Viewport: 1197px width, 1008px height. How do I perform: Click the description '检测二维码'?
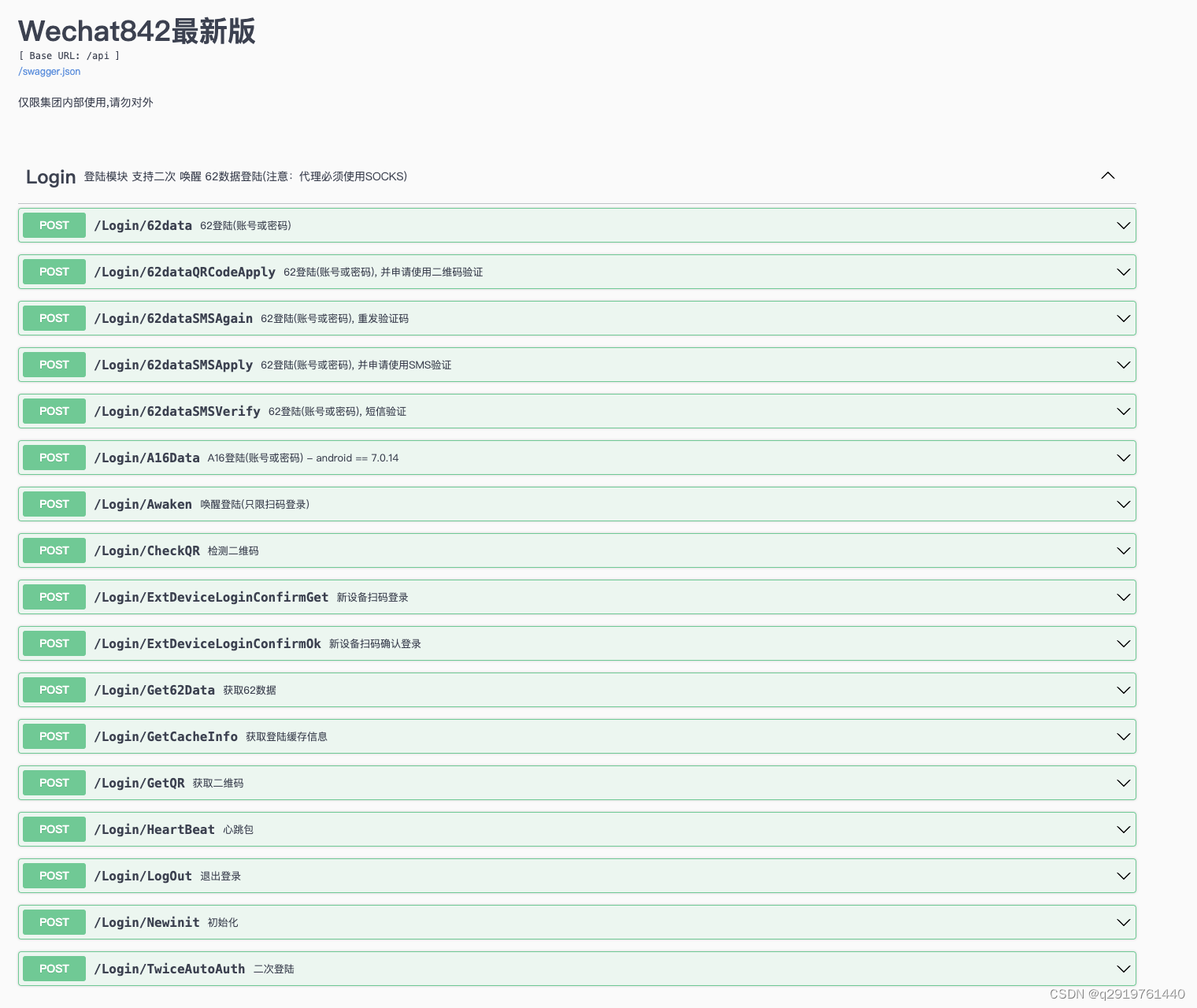(233, 550)
